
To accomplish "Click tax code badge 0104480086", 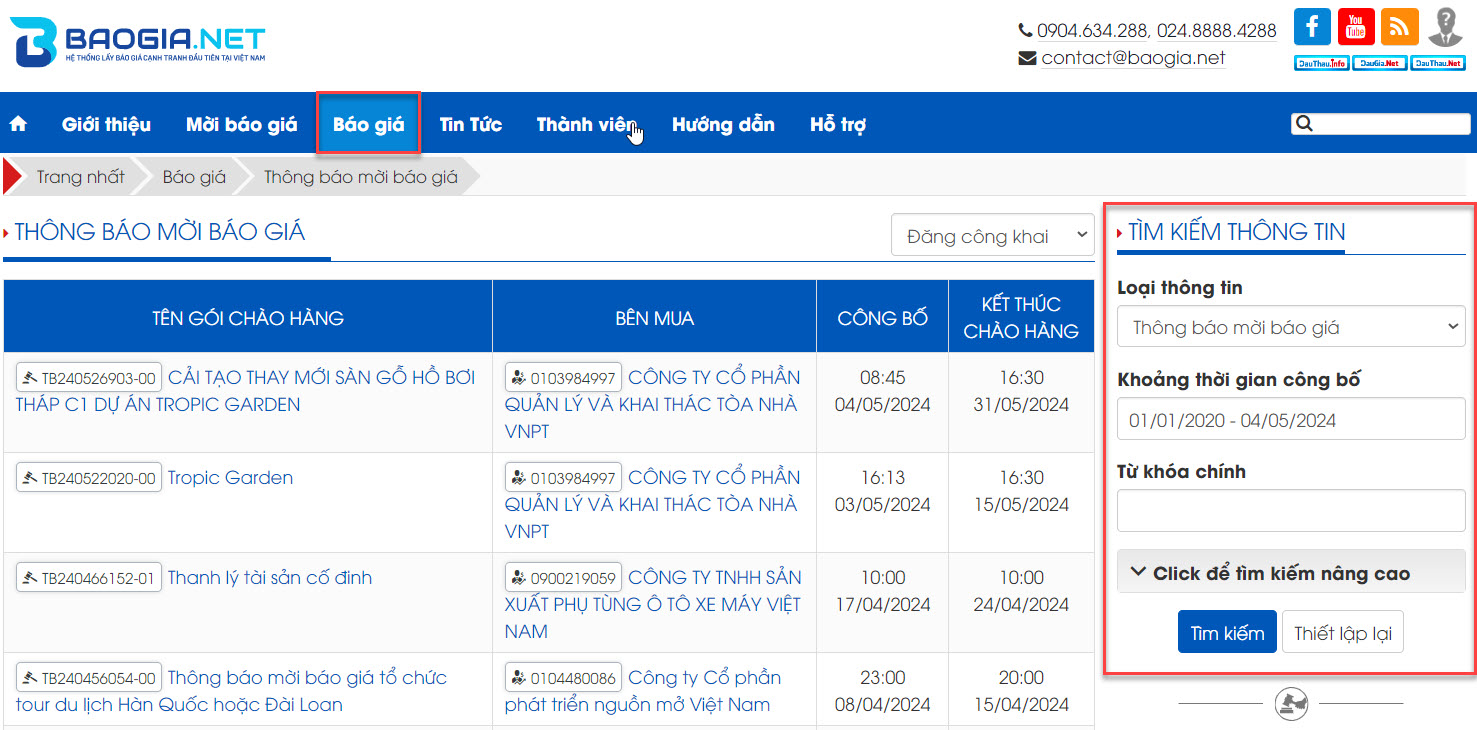I will click(563, 678).
